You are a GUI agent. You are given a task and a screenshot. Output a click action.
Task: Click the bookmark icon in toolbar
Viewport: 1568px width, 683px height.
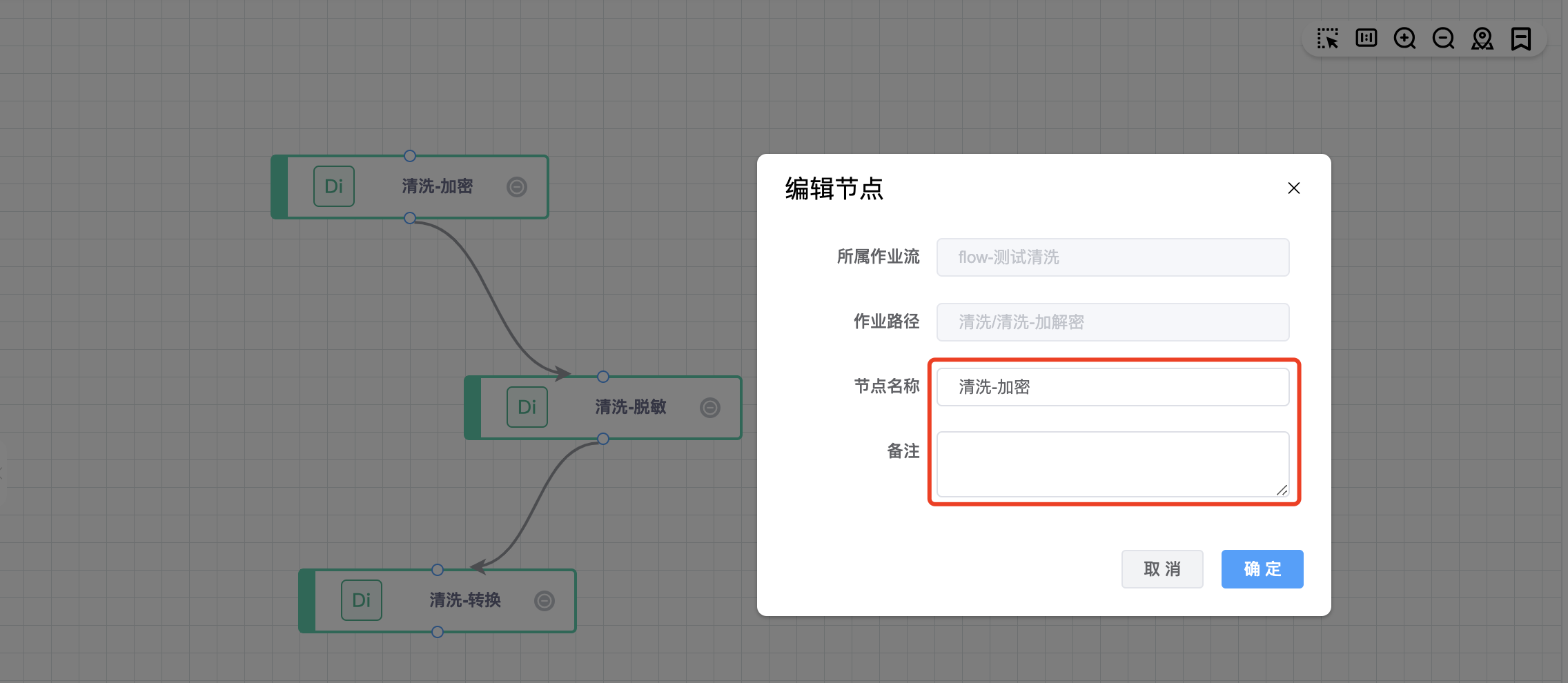[x=1520, y=39]
